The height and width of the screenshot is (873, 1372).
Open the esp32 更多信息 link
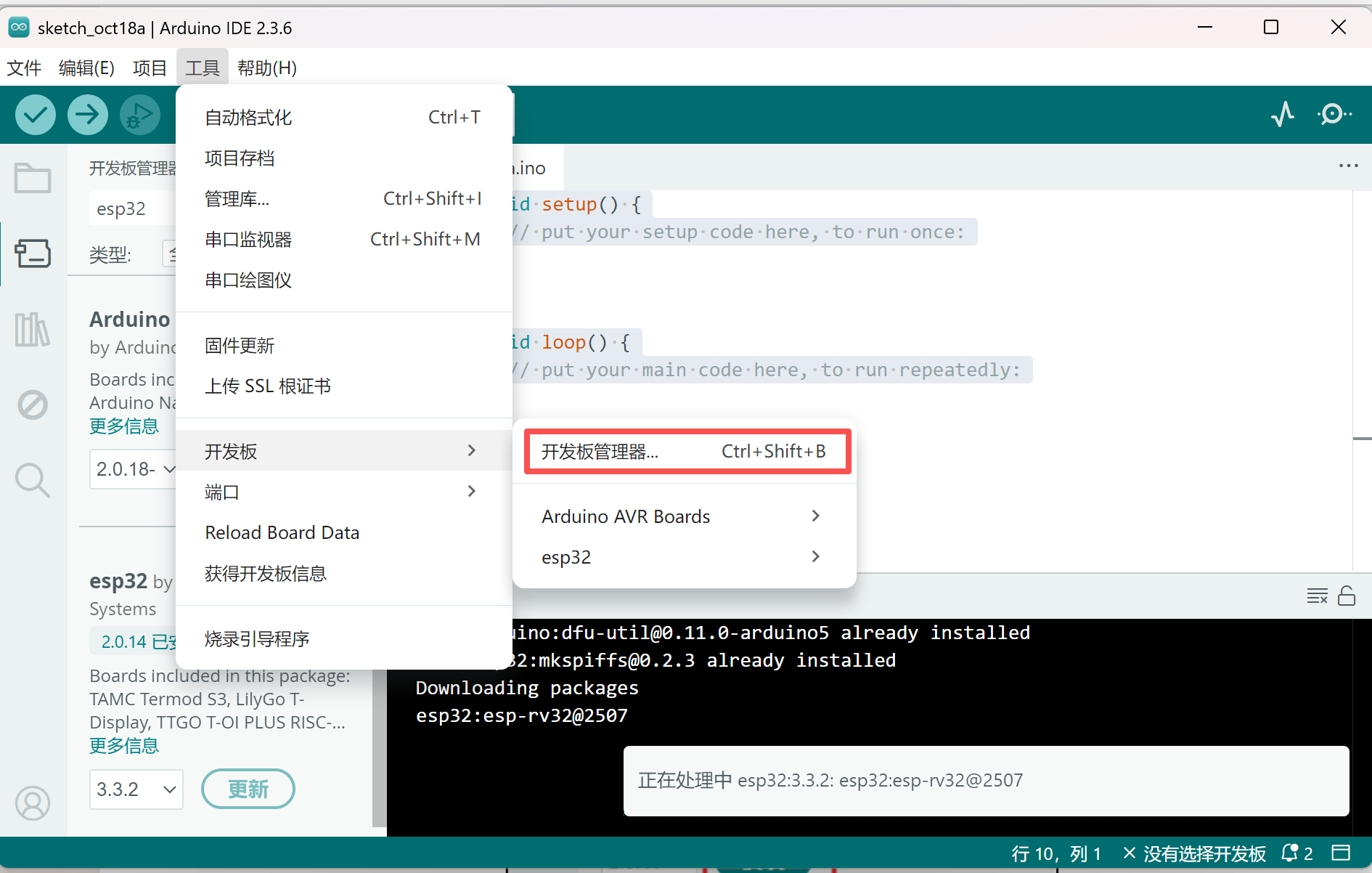click(x=123, y=745)
